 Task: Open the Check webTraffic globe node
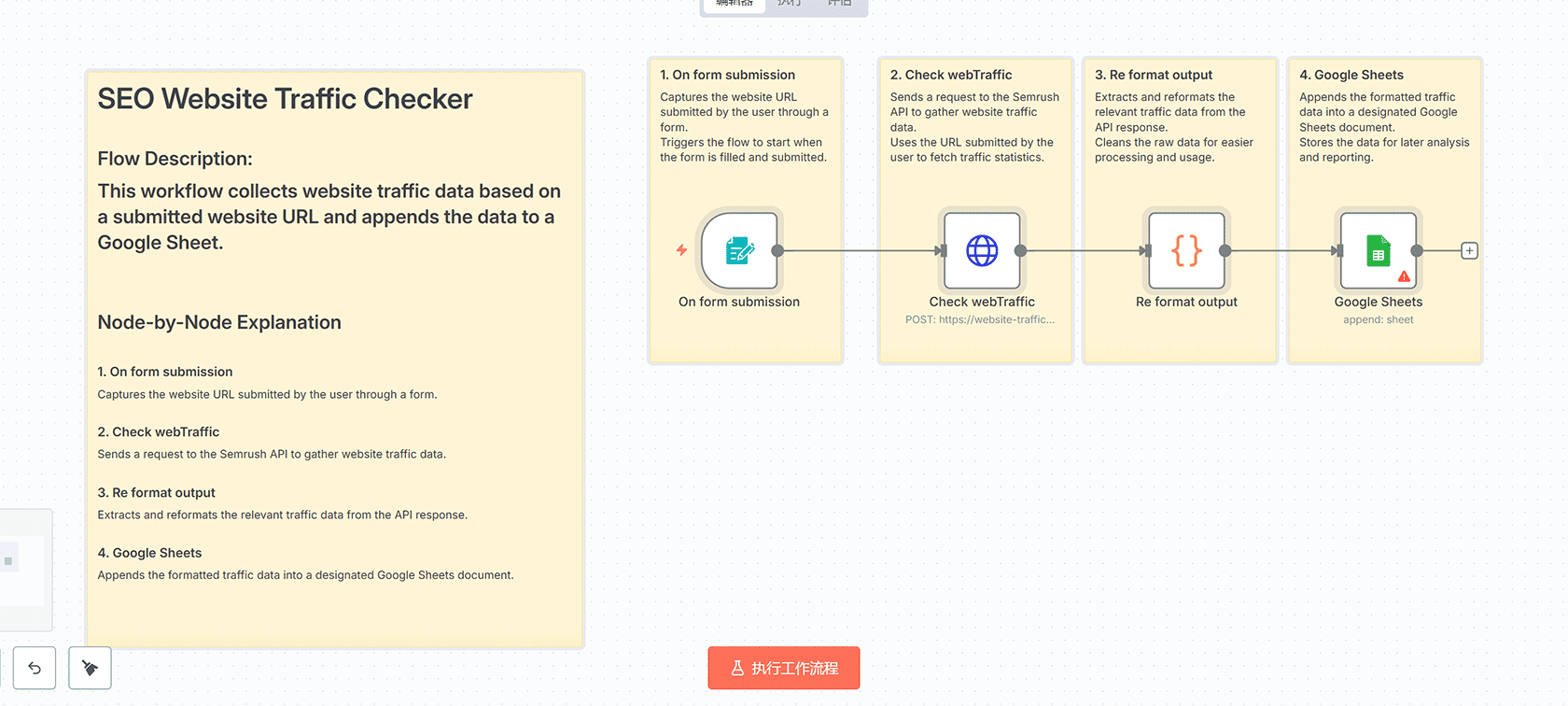coord(982,250)
